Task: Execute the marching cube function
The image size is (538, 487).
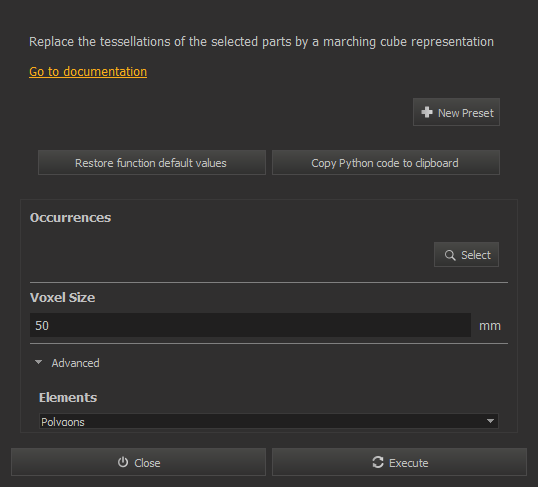Action: (399, 462)
